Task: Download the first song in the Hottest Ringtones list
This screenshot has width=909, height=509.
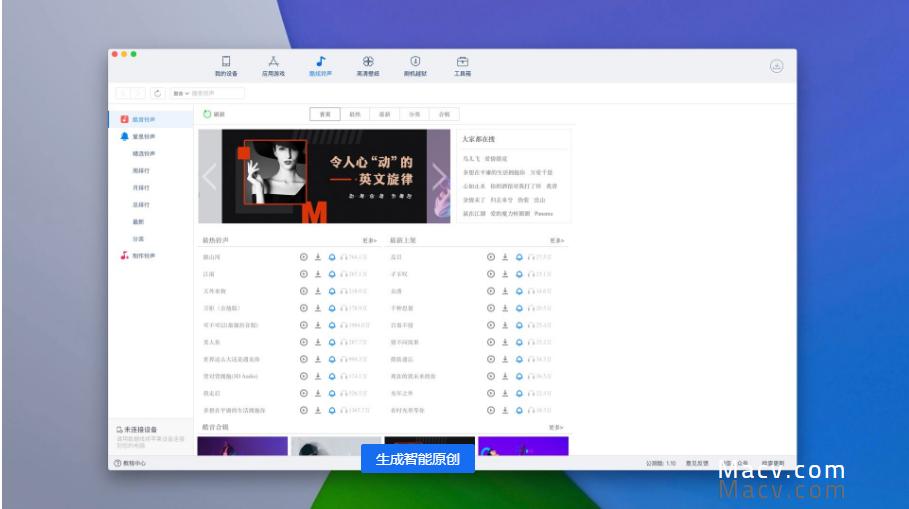Action: click(x=318, y=257)
